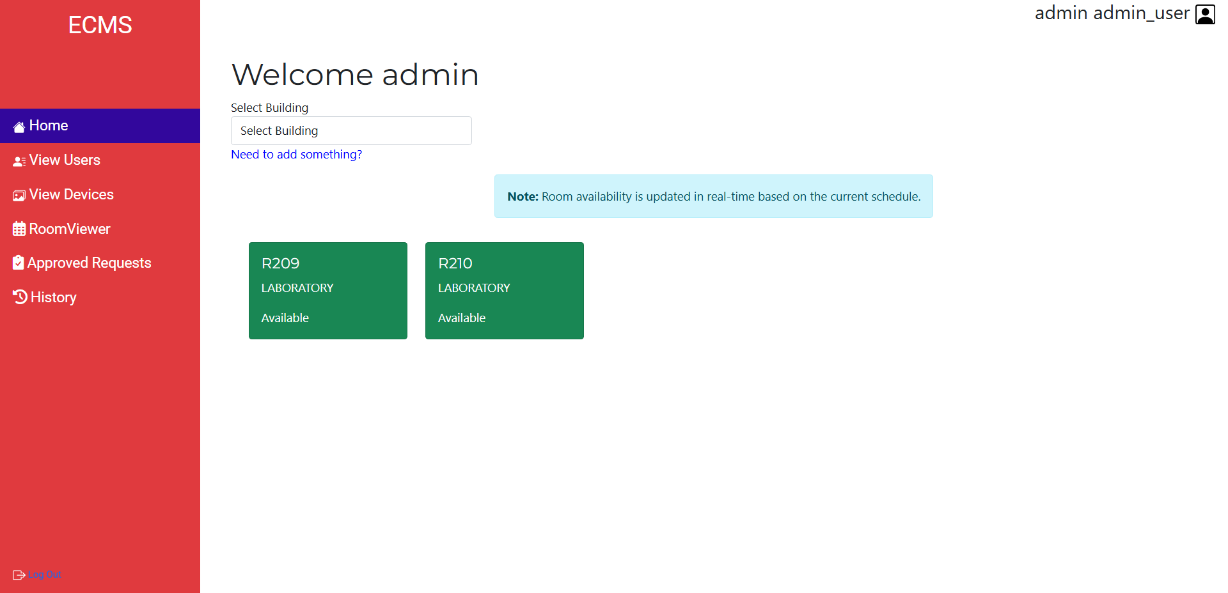Click the Log Out link text
The height and width of the screenshot is (593, 1228).
[46, 575]
